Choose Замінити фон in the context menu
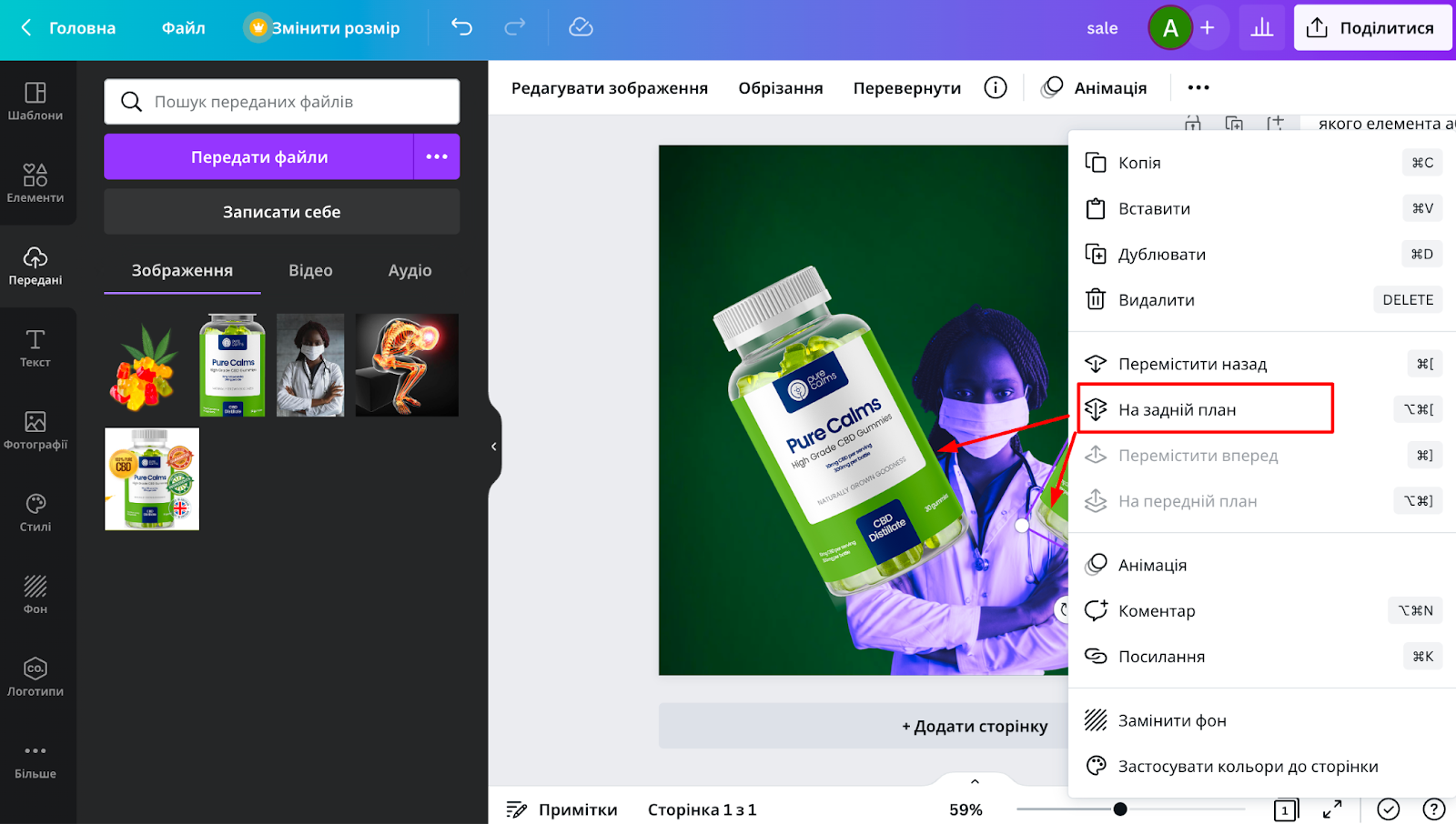This screenshot has width=1456, height=824. (x=1262, y=720)
